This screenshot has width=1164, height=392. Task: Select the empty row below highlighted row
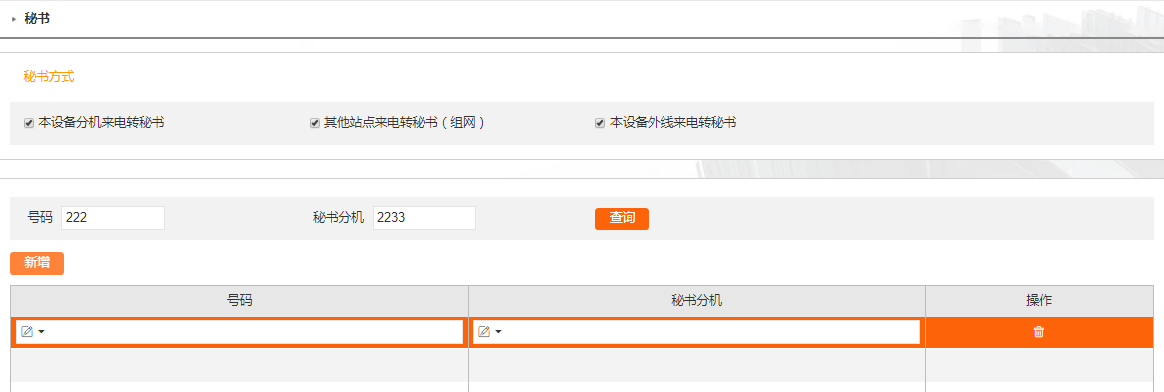pos(582,365)
